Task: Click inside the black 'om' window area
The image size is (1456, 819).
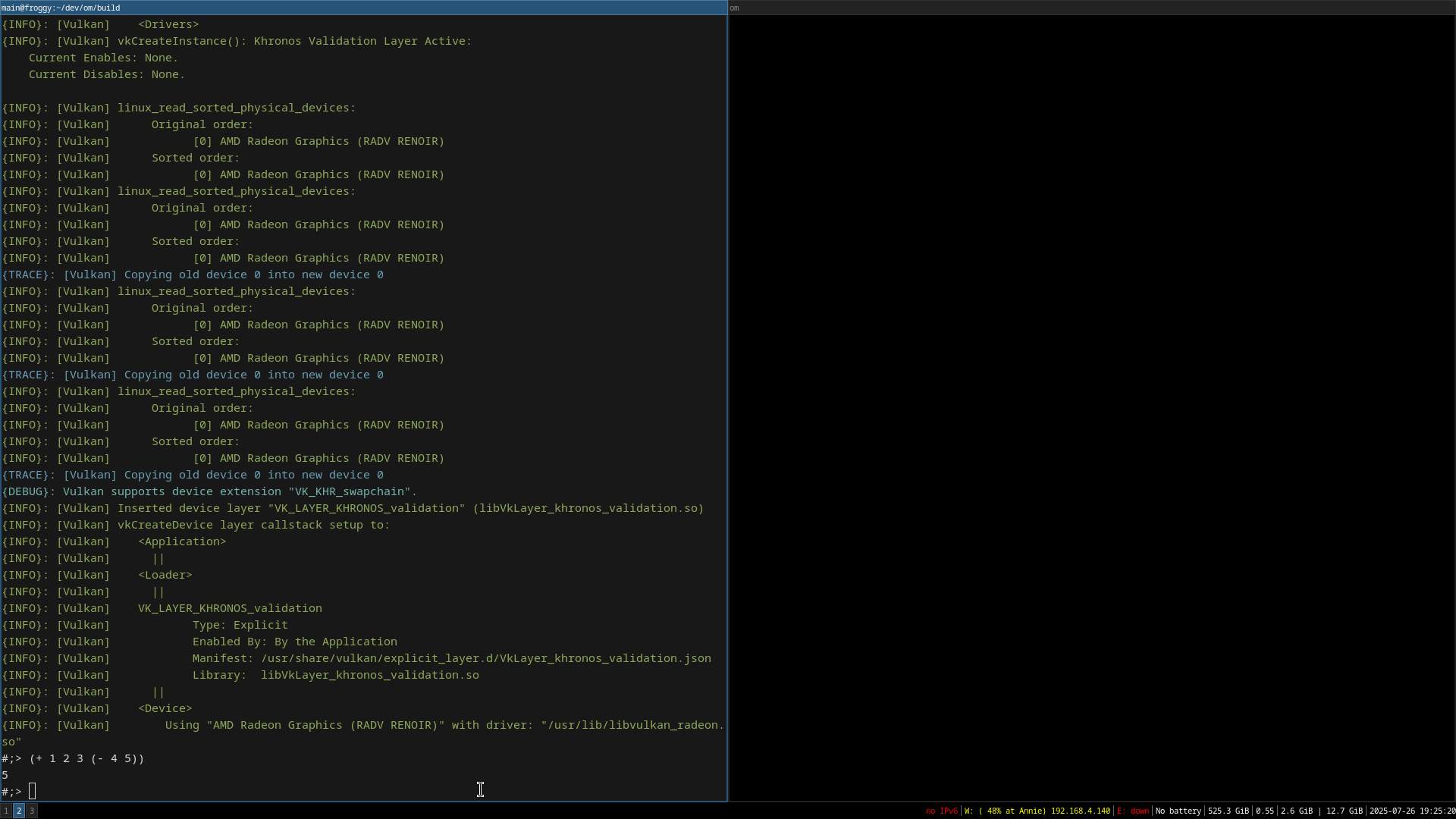Action: pyautogui.click(x=1092, y=408)
